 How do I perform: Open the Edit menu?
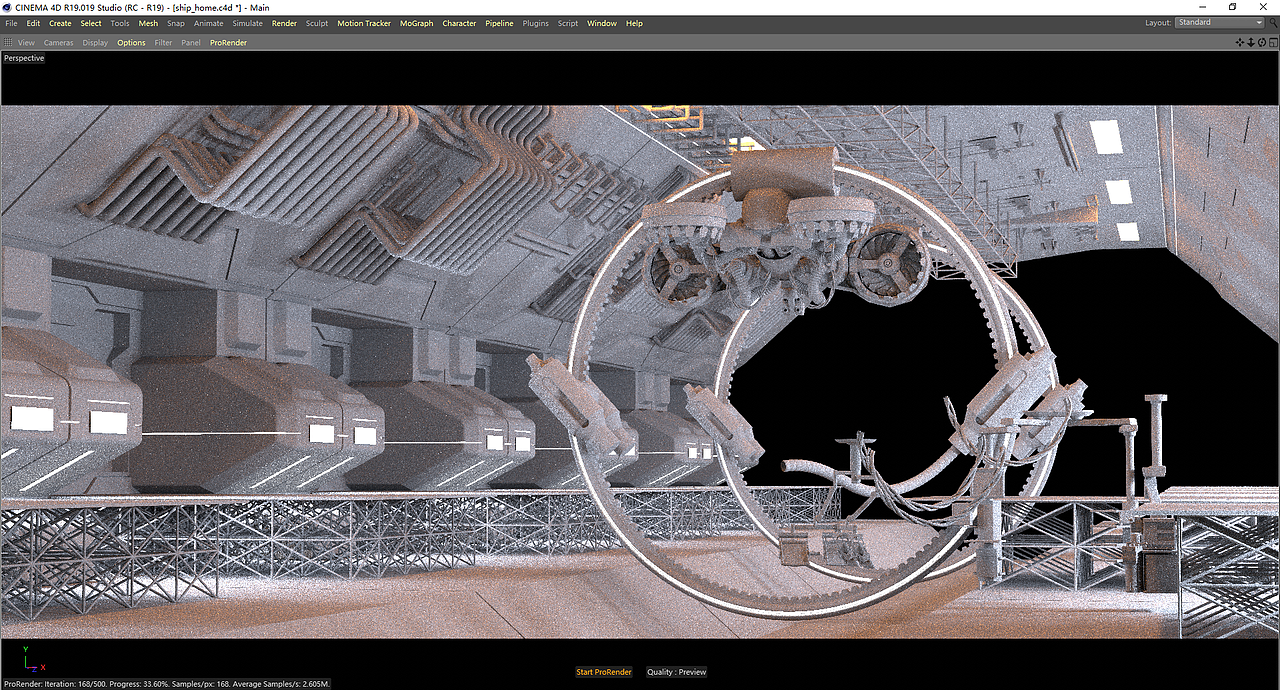(33, 23)
